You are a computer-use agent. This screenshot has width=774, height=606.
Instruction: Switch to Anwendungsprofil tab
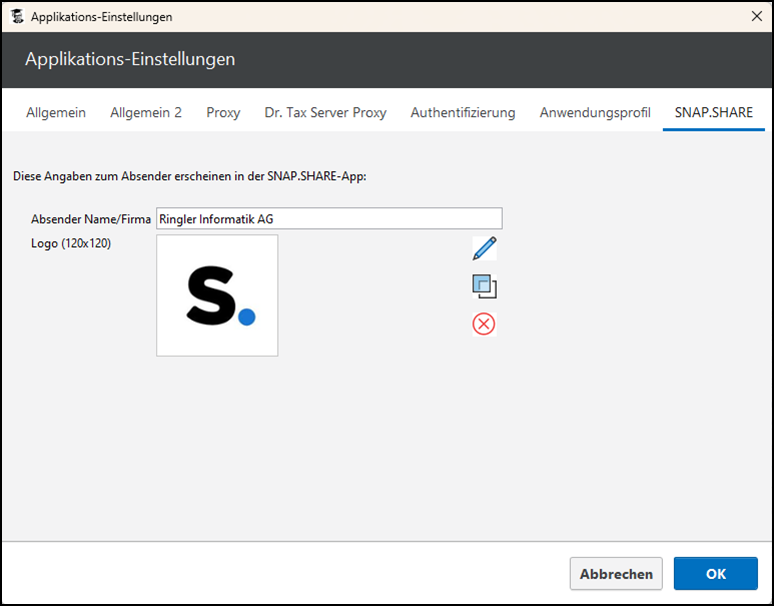[x=595, y=113]
